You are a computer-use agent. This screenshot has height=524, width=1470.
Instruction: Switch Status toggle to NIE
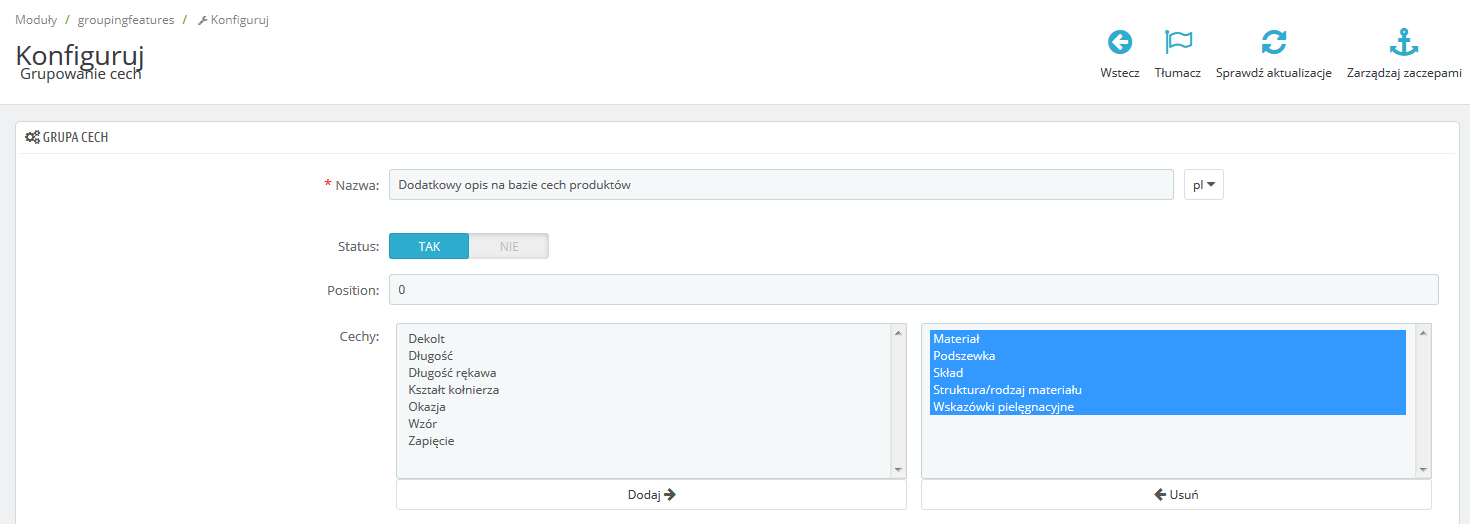pos(509,246)
